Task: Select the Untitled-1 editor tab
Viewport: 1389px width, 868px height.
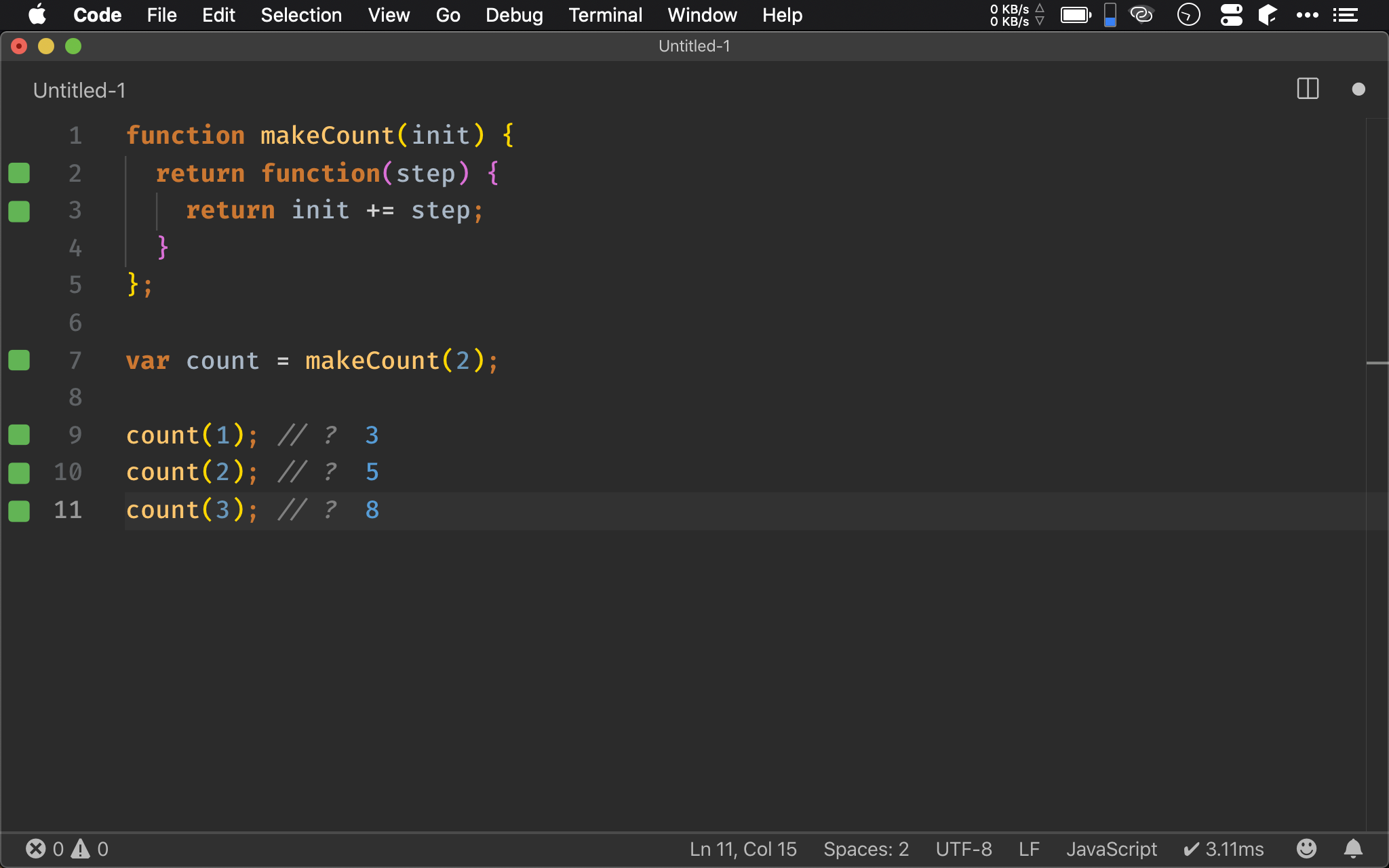Action: pos(79,90)
